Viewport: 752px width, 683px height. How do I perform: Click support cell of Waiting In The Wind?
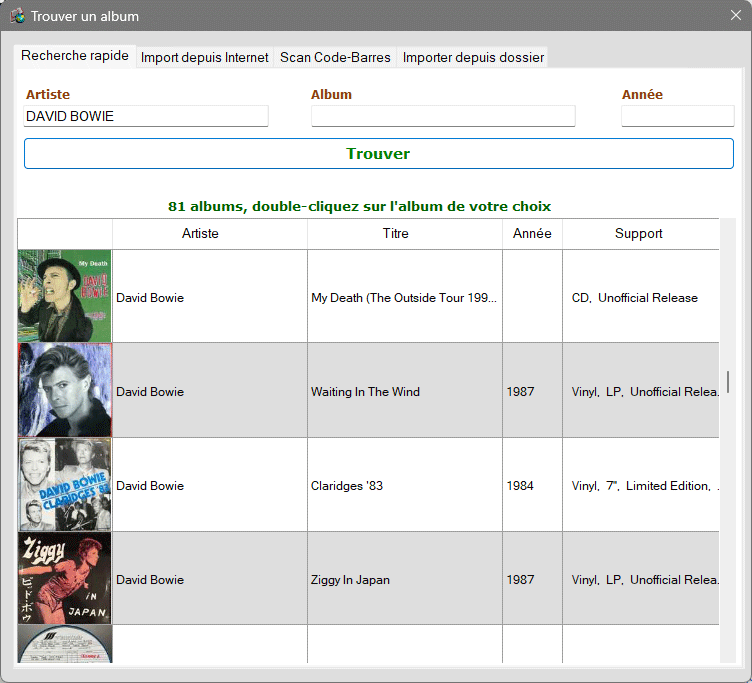(641, 392)
